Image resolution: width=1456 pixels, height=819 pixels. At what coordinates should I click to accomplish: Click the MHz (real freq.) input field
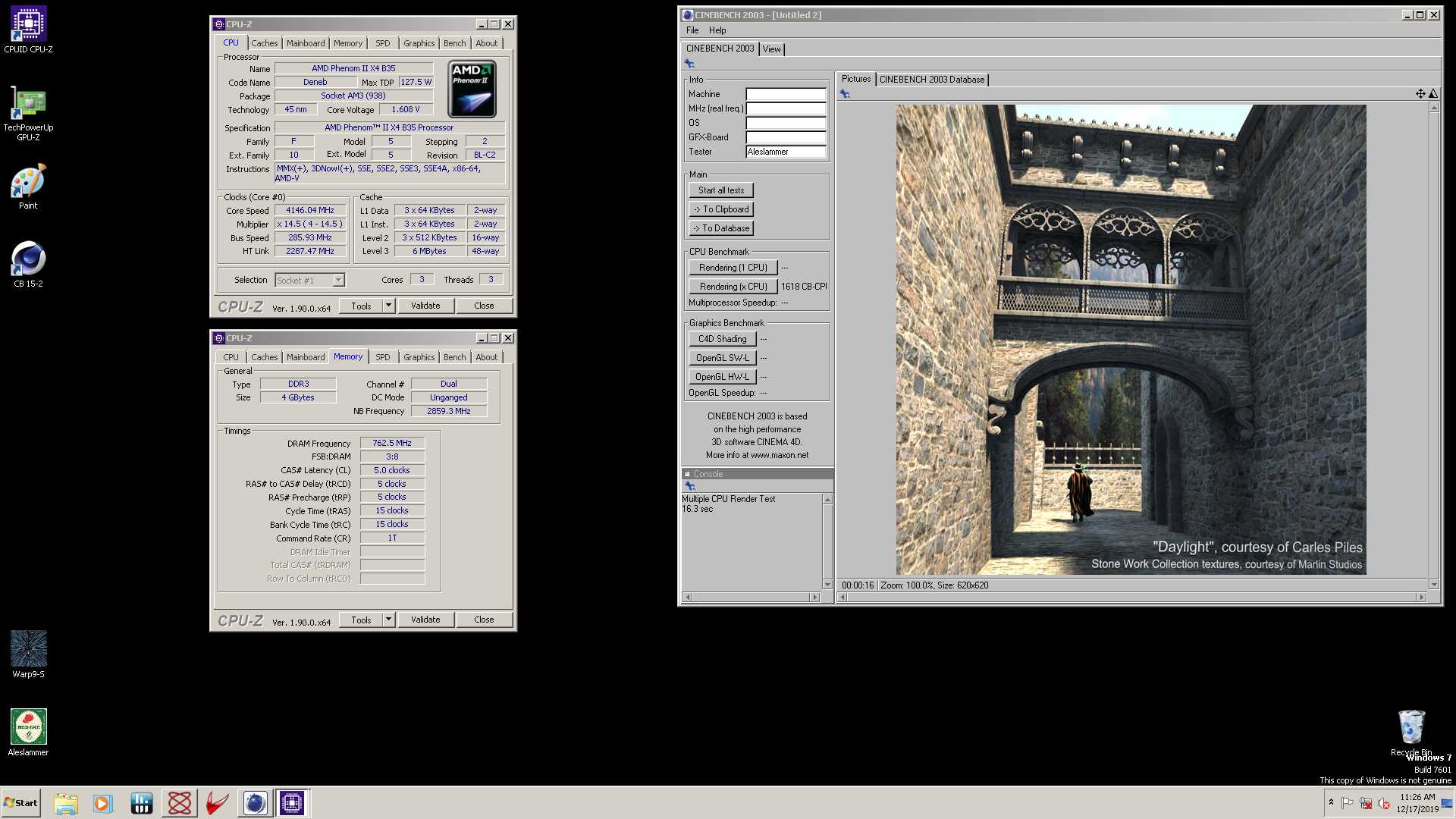[x=786, y=108]
